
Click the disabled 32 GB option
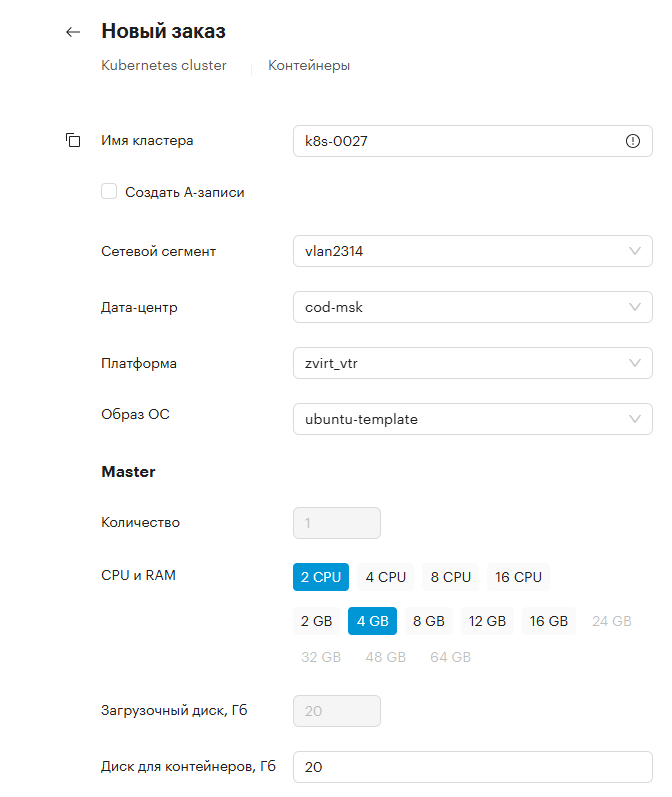point(321,657)
